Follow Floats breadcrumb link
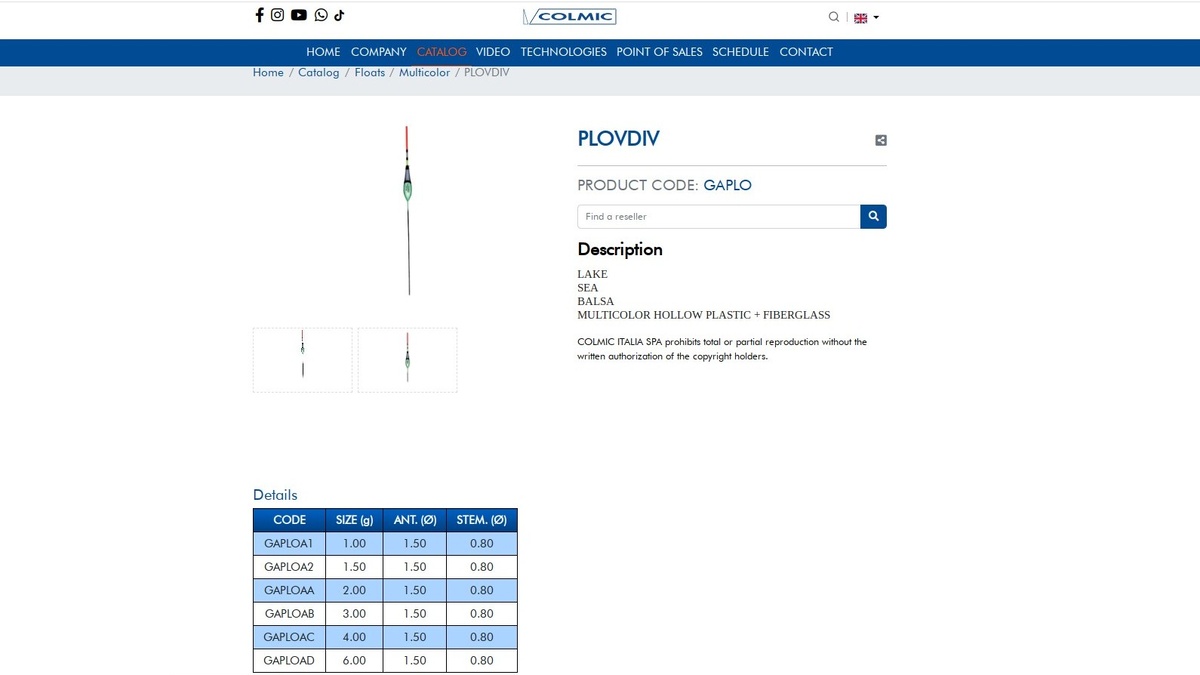The height and width of the screenshot is (675, 1200). tap(370, 73)
